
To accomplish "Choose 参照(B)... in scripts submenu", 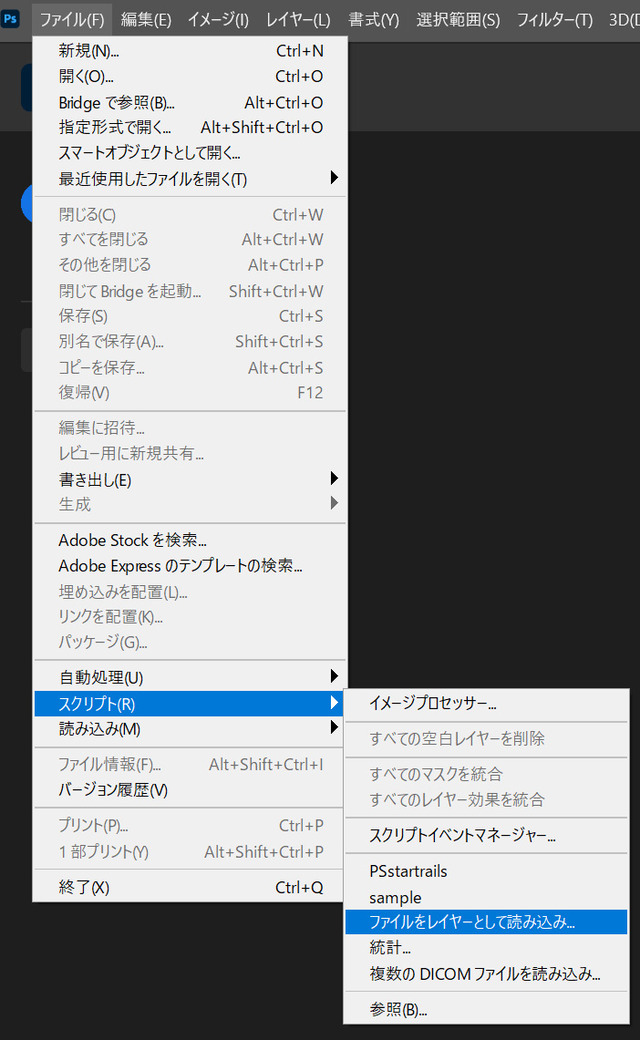I will pos(486,1009).
